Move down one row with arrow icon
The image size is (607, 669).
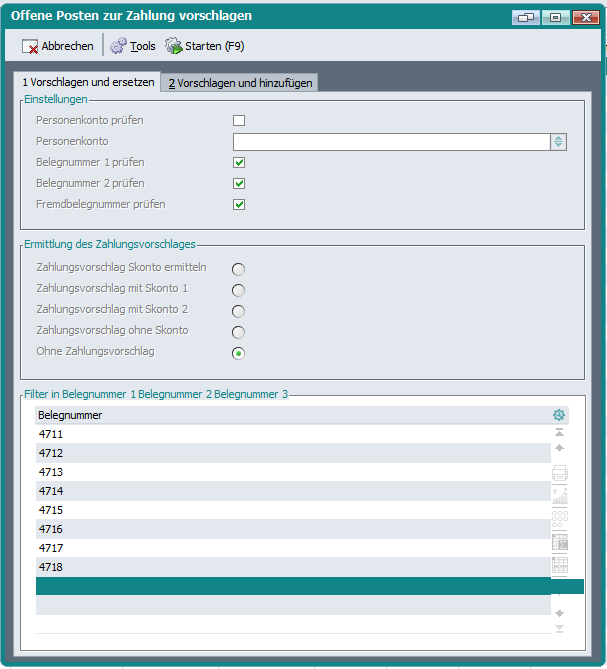pos(560,612)
